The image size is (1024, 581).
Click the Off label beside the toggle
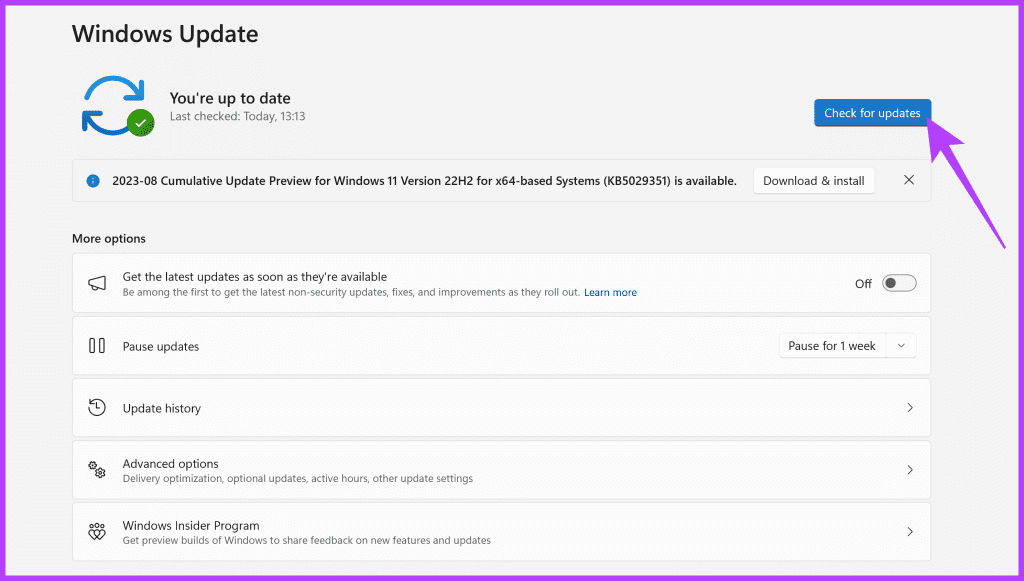(863, 283)
